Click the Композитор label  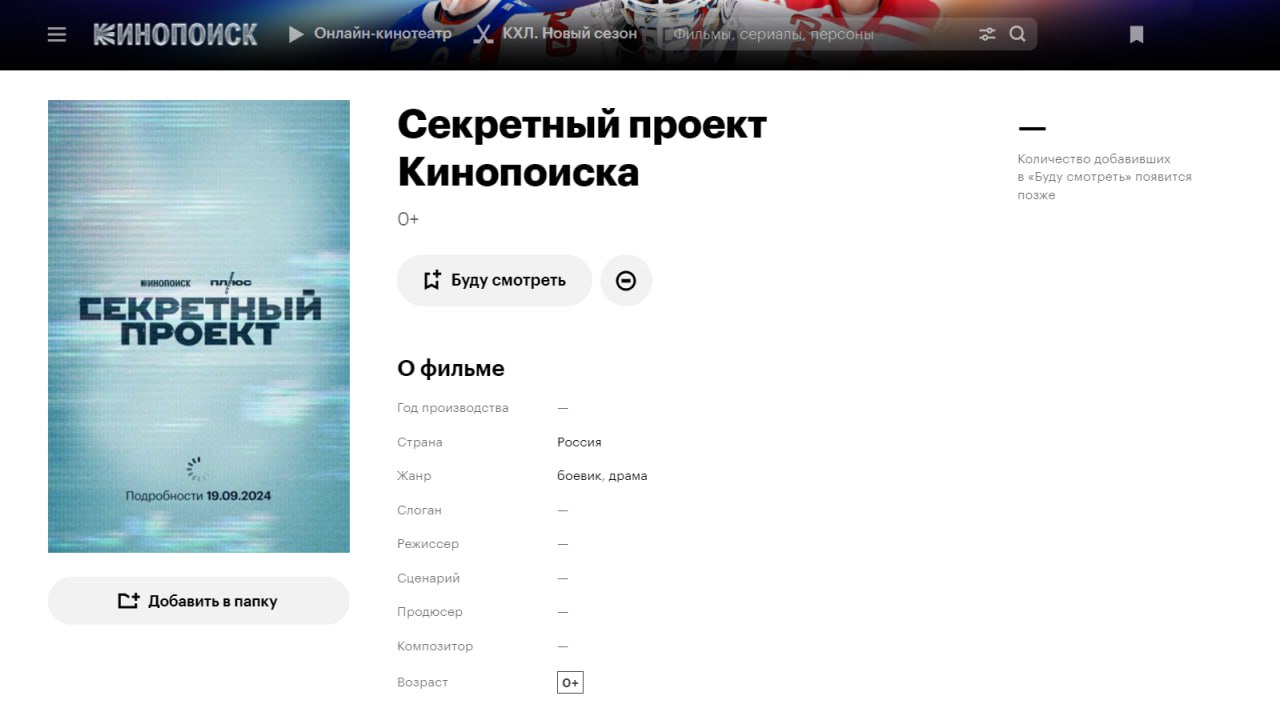(435, 646)
